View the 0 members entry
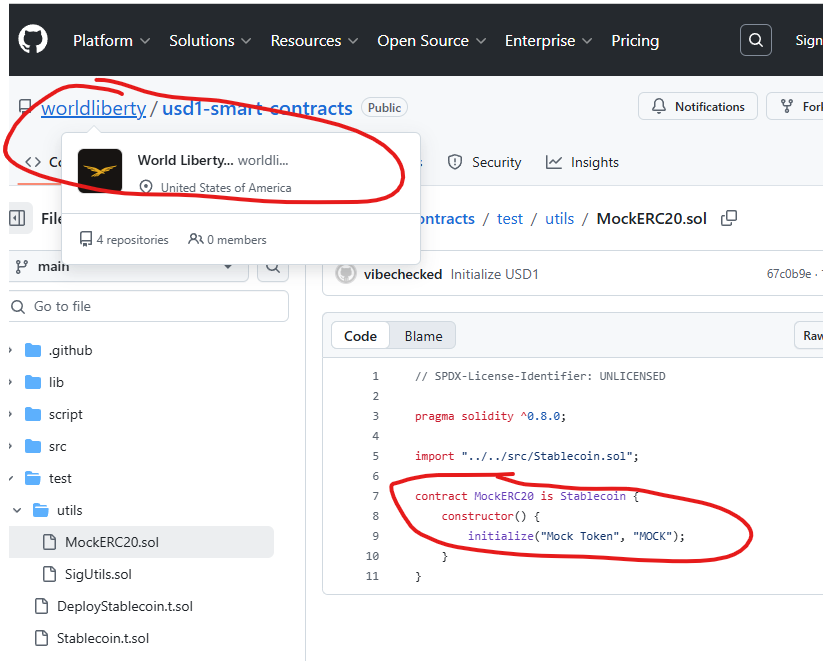This screenshot has height=661, width=823. [x=227, y=239]
